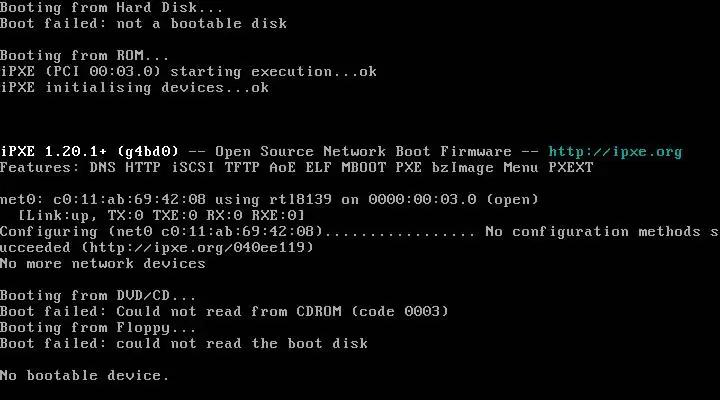
Task: Select the iPXE starting execution line
Action: tap(188, 72)
